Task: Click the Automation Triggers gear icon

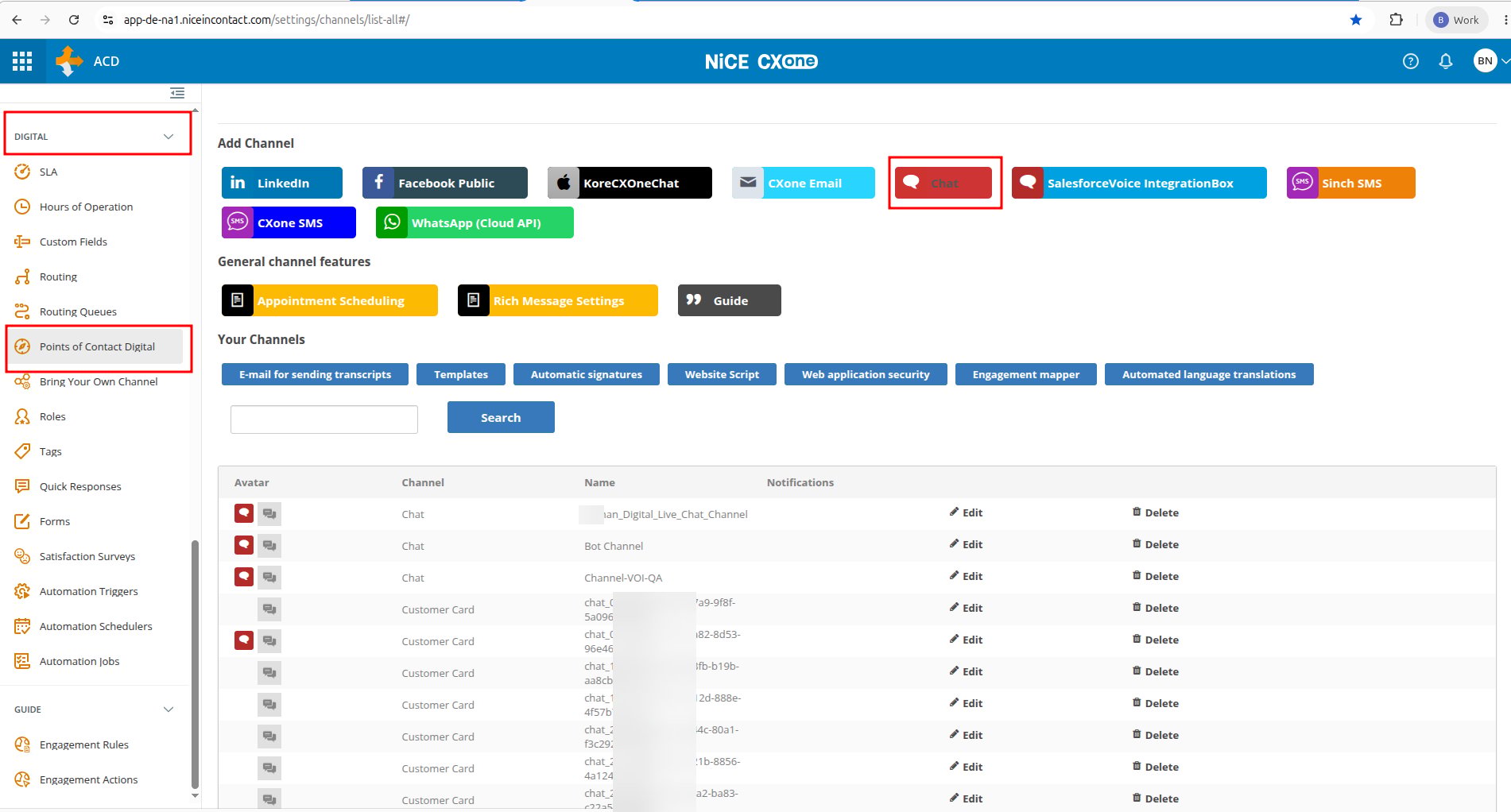Action: [22, 591]
